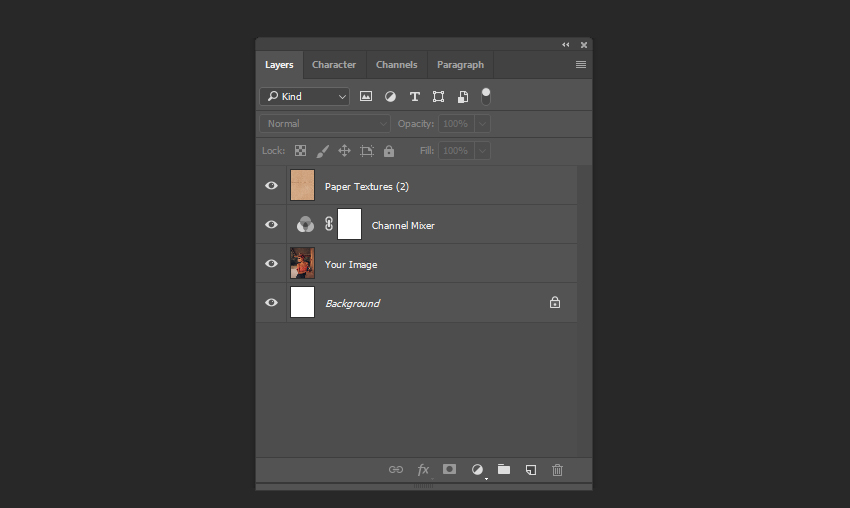Close the Layers panel
Image resolution: width=850 pixels, height=508 pixels.
click(x=584, y=45)
